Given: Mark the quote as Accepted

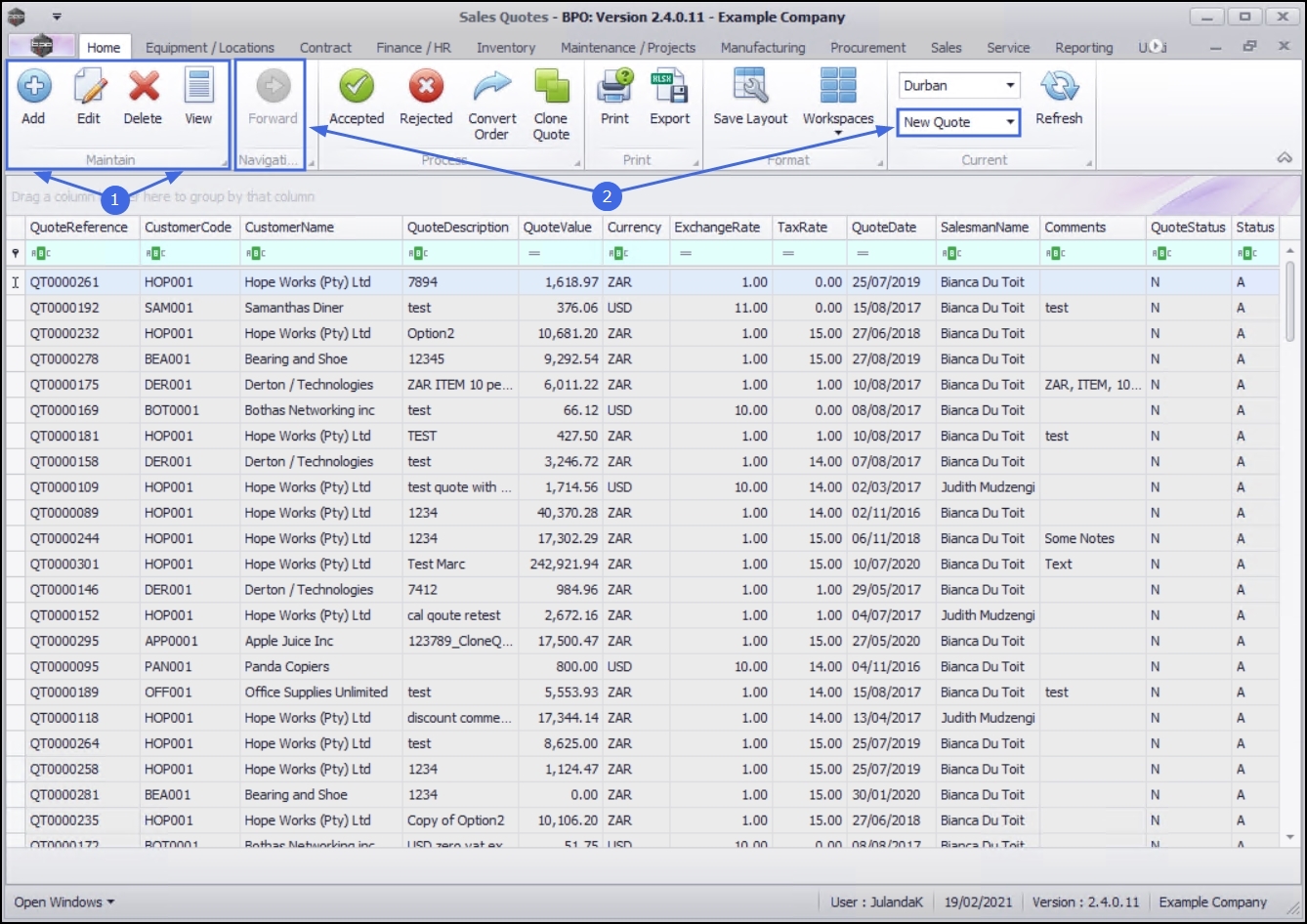Looking at the screenshot, I should [x=357, y=98].
